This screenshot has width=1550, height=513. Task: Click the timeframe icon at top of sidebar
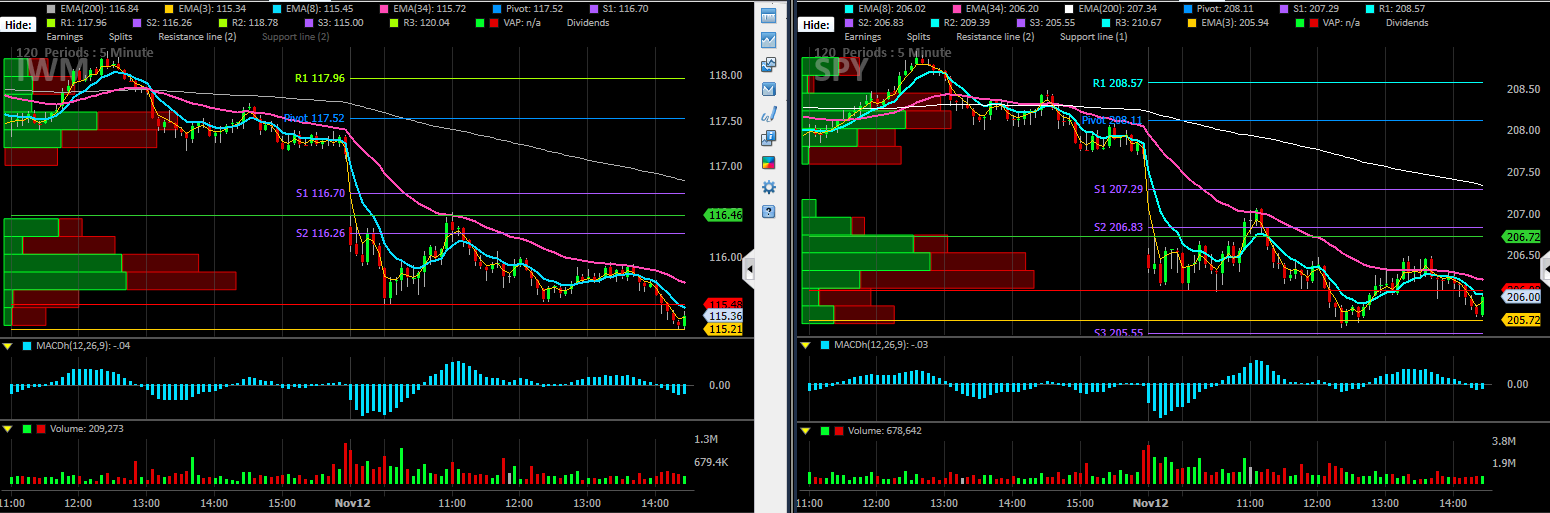[768, 15]
